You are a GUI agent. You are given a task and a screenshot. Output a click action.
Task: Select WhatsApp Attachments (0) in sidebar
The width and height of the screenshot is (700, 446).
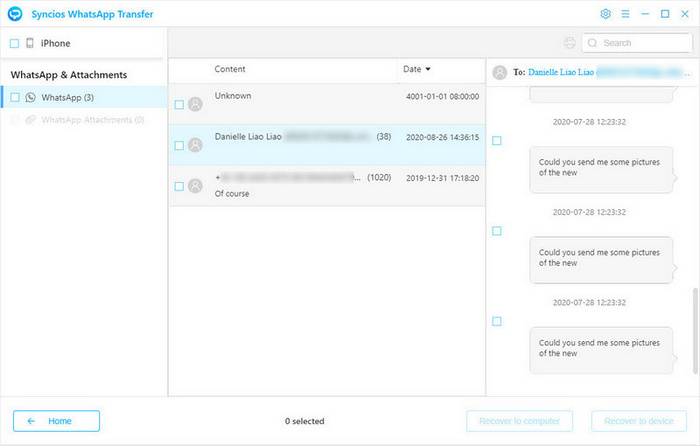(84, 120)
